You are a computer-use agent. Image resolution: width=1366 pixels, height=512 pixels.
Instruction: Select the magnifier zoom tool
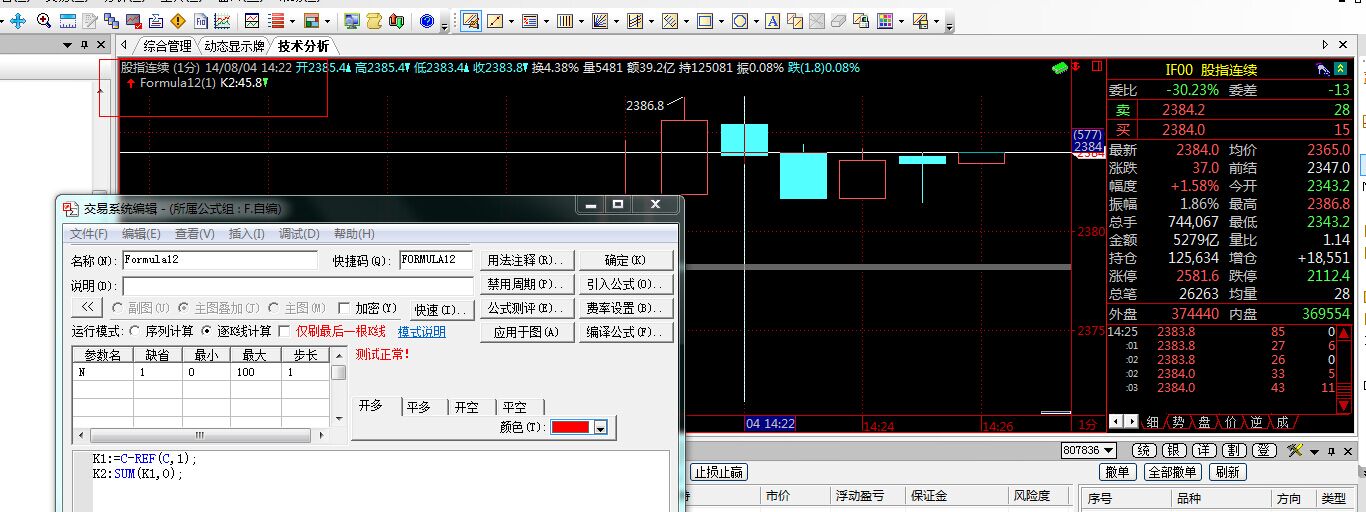coord(44,20)
